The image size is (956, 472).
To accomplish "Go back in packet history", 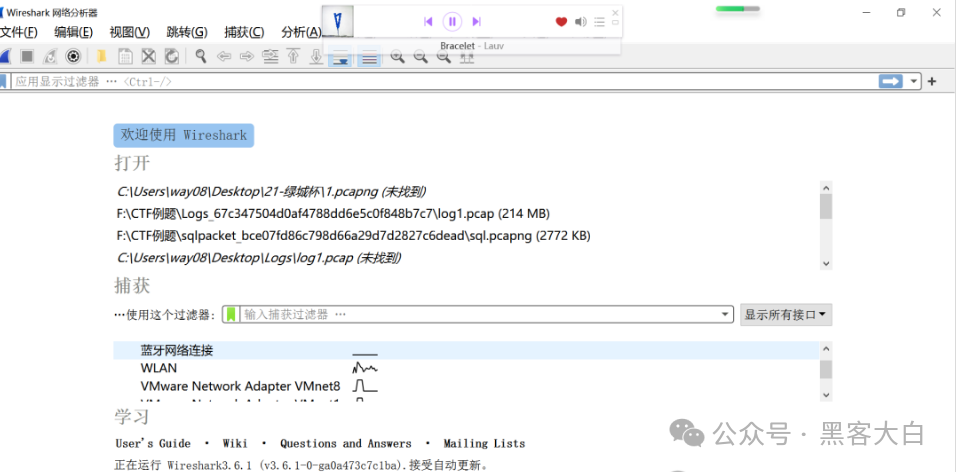I will pyautogui.click(x=224, y=57).
